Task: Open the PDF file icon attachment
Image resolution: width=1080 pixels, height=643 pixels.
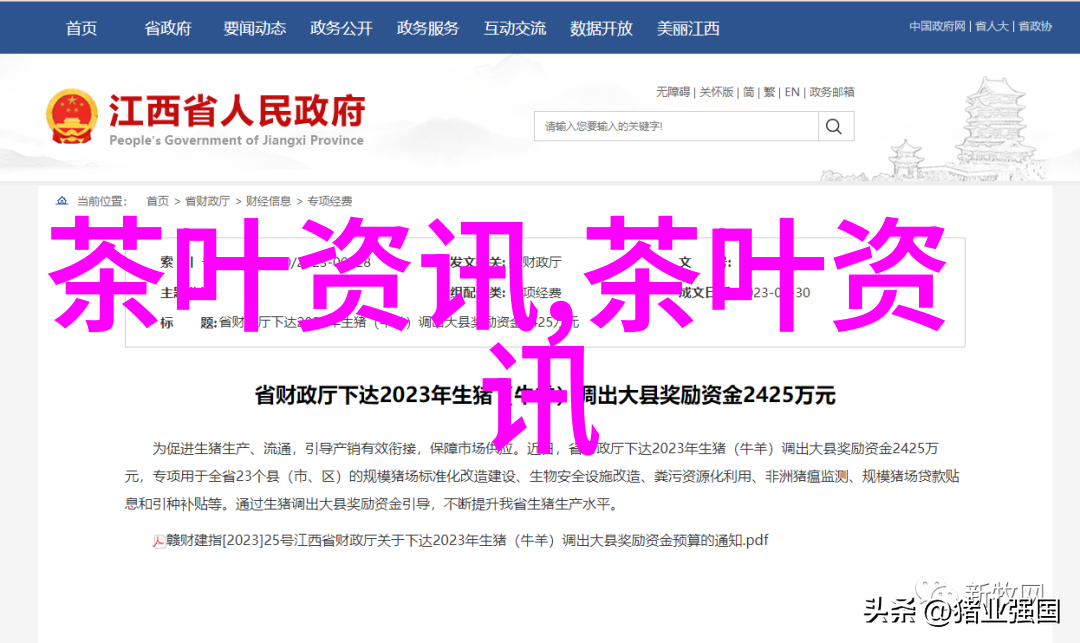Action: (158, 541)
